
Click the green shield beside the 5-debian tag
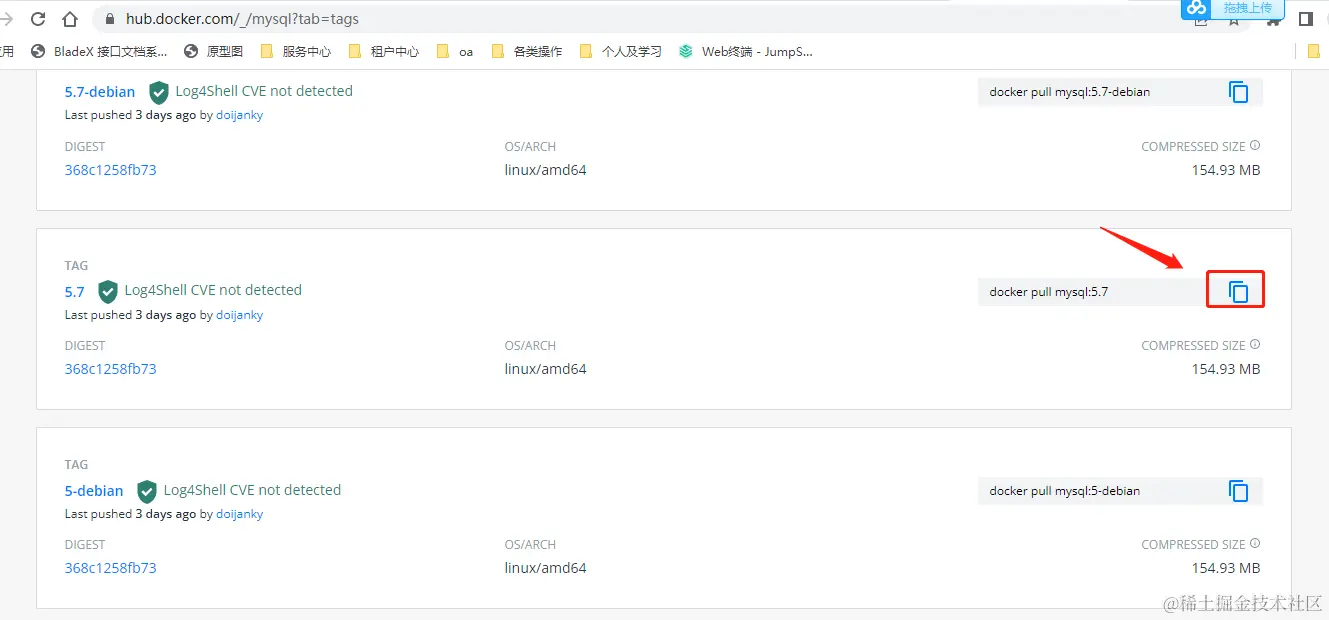[147, 491]
